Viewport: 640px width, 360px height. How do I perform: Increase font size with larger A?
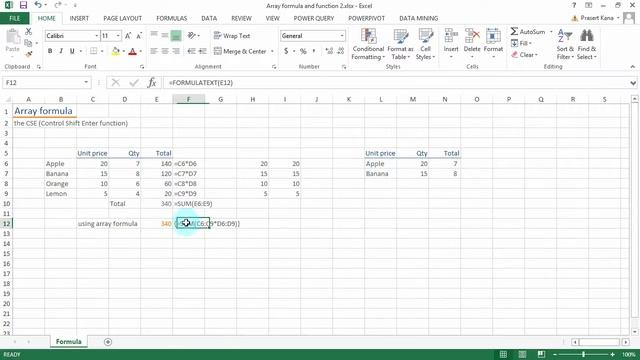coord(128,36)
